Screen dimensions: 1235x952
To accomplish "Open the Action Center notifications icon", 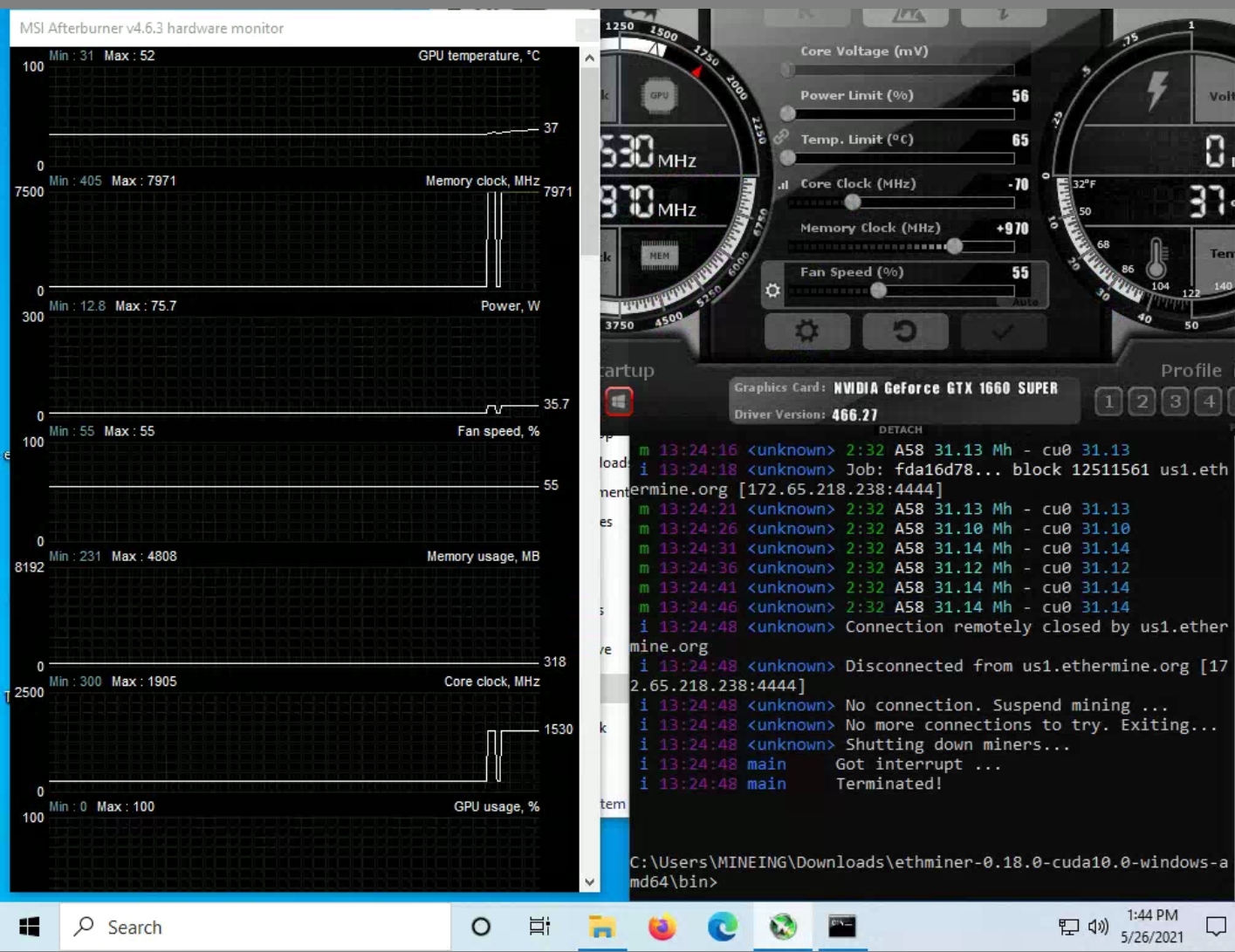I will coord(1216,927).
